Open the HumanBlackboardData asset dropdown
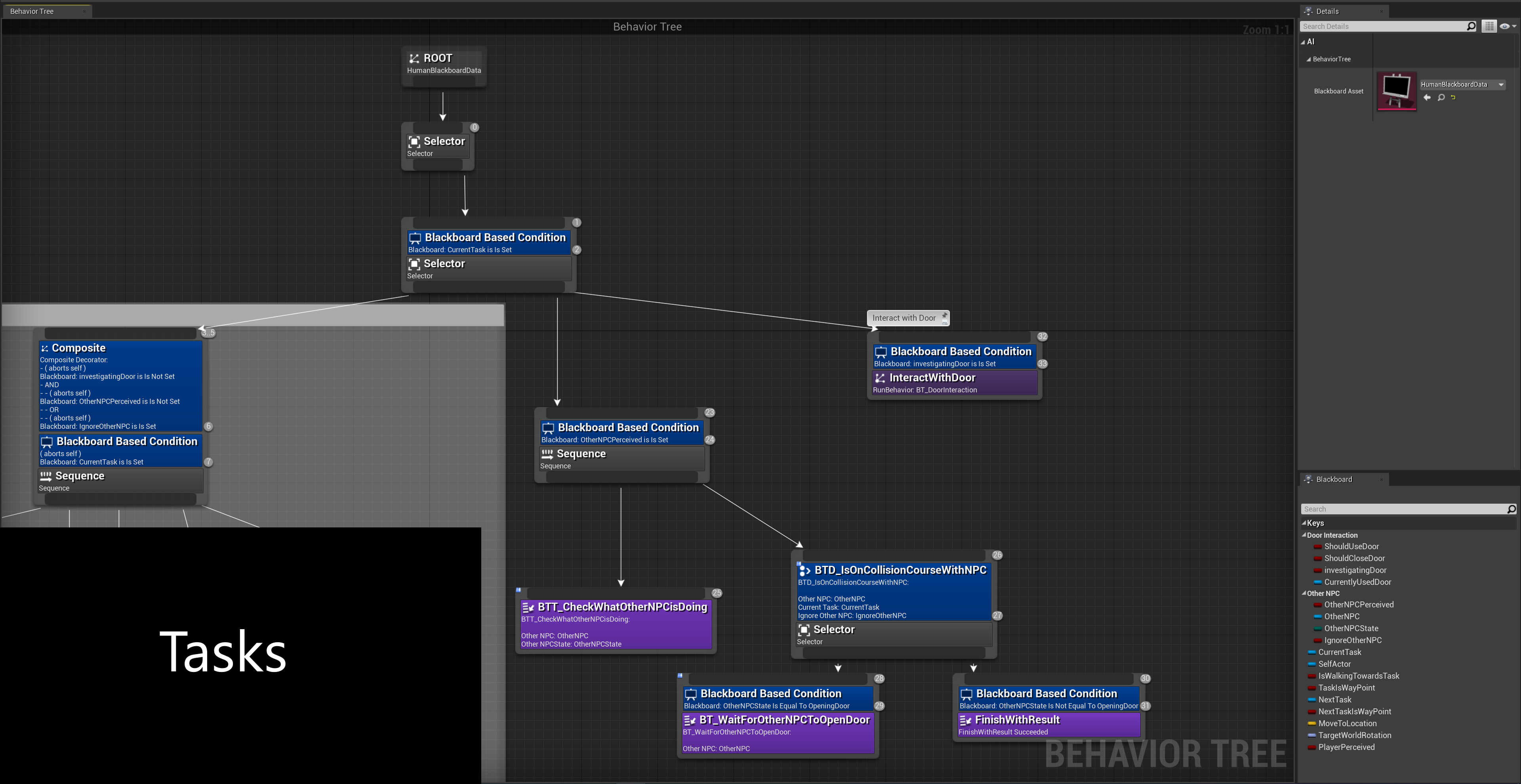Viewport: 1521px width, 784px height. coord(1501,84)
